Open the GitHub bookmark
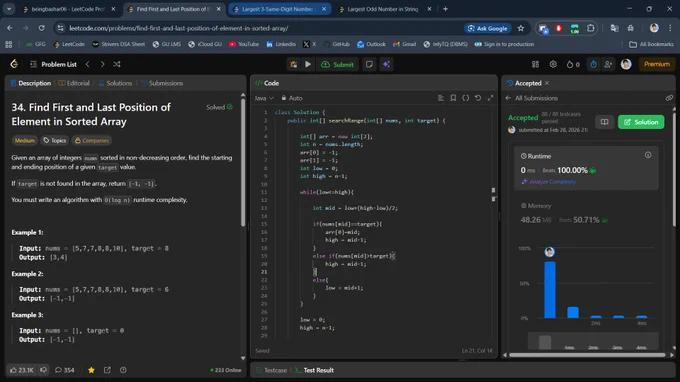 pyautogui.click(x=337, y=44)
